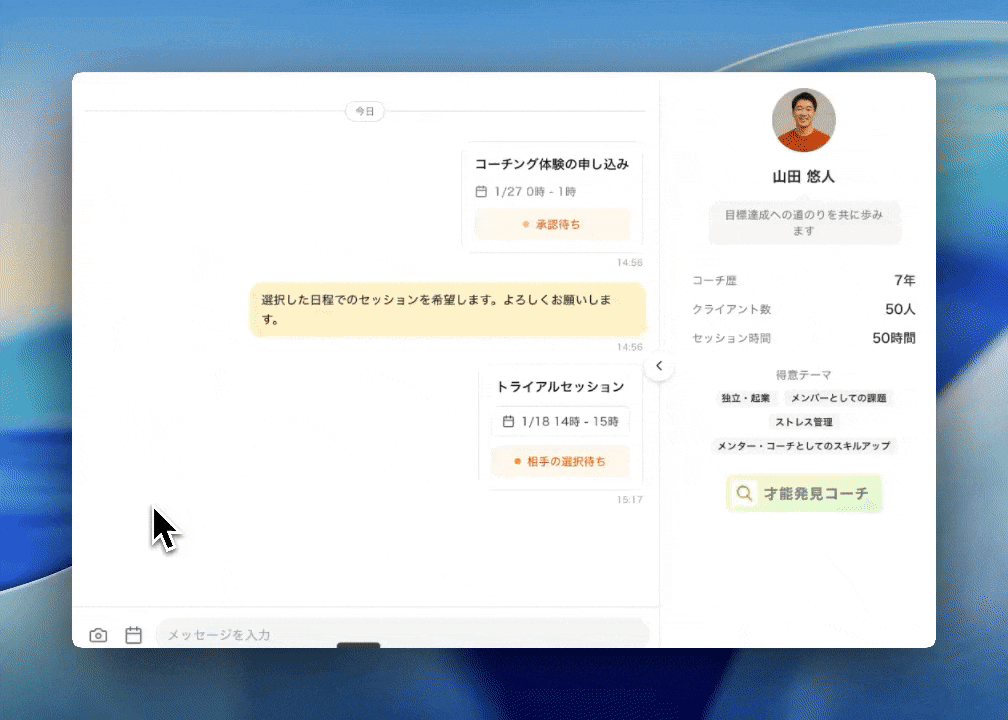Click the 7年 coach experience value

click(x=904, y=280)
